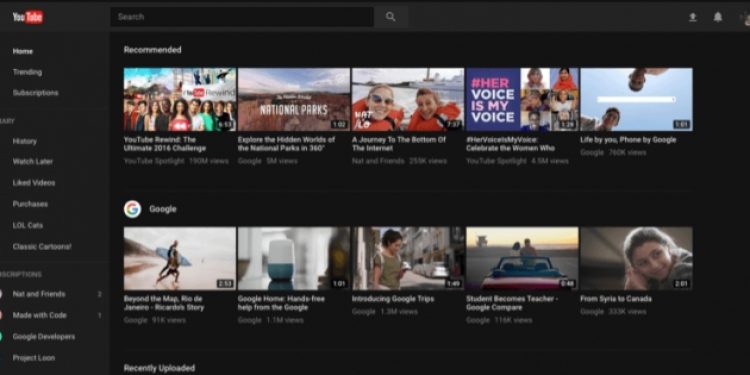This screenshot has height=375, width=750.
Task: Open Liked Videos in the sidebar
Action: pos(33,183)
